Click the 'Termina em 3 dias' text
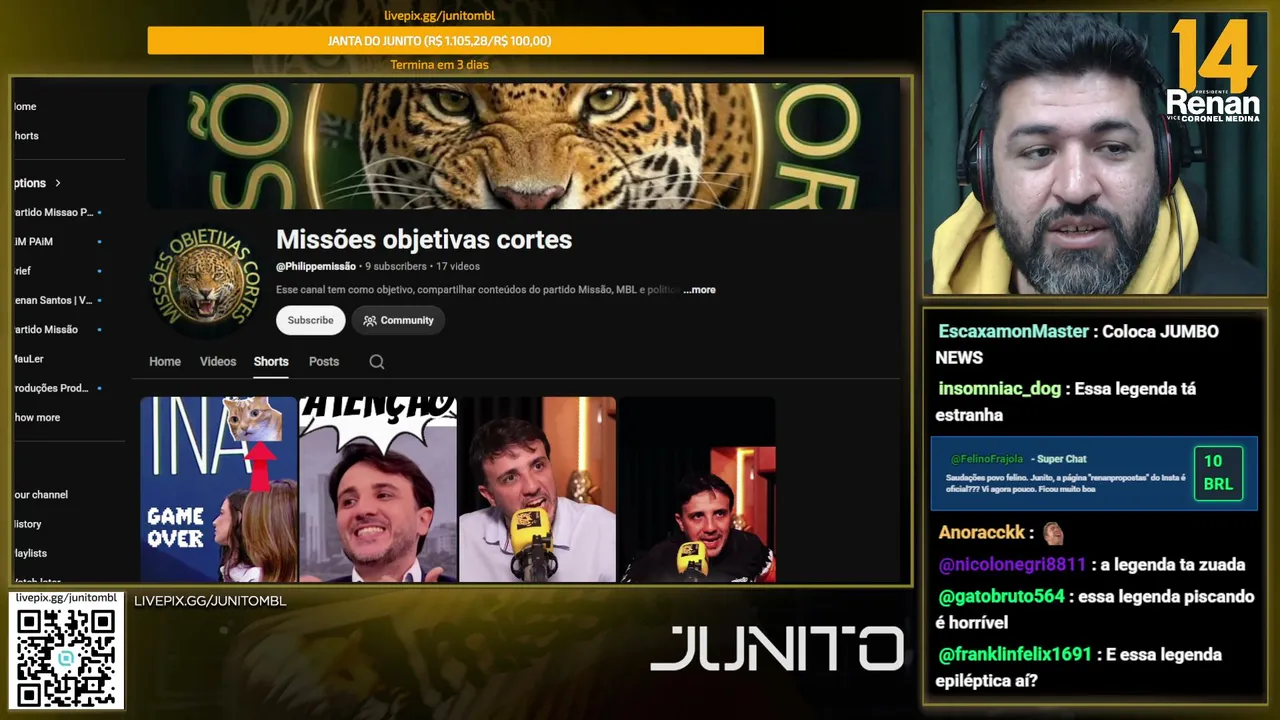Screen dimensions: 1280x720 pos(439,65)
